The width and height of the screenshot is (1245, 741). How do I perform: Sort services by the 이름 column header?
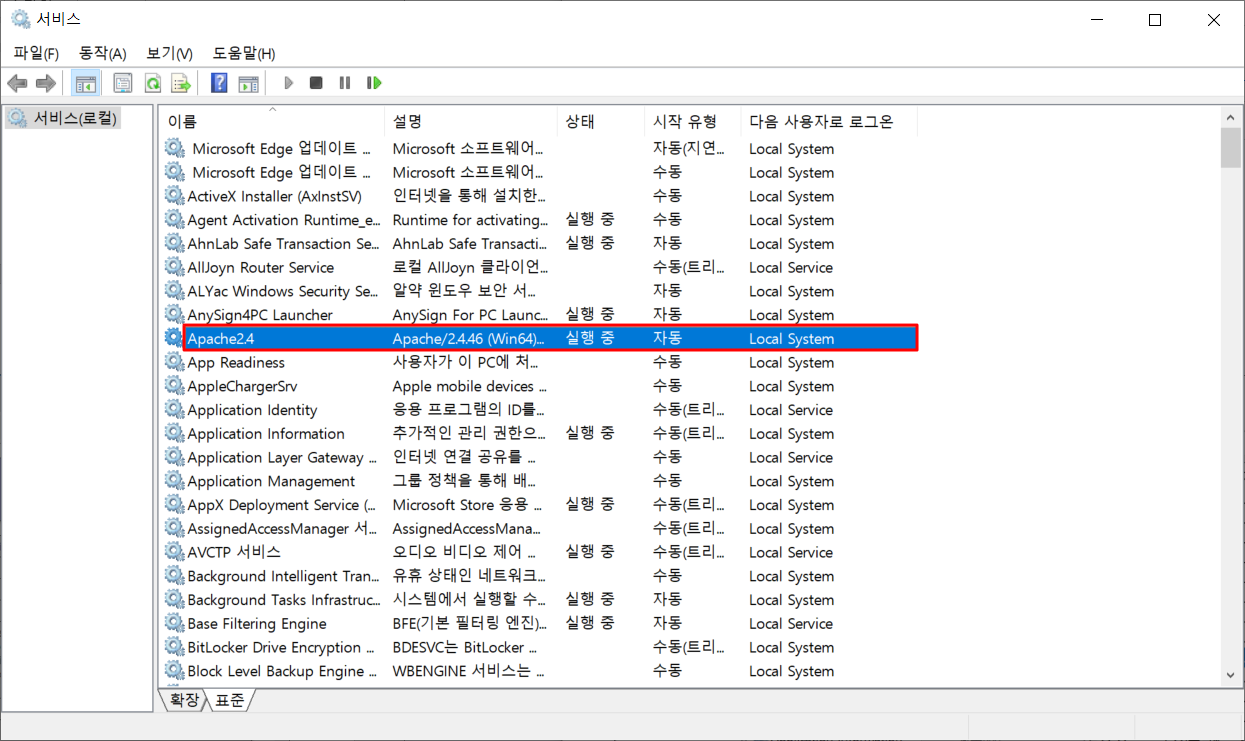(x=272, y=121)
